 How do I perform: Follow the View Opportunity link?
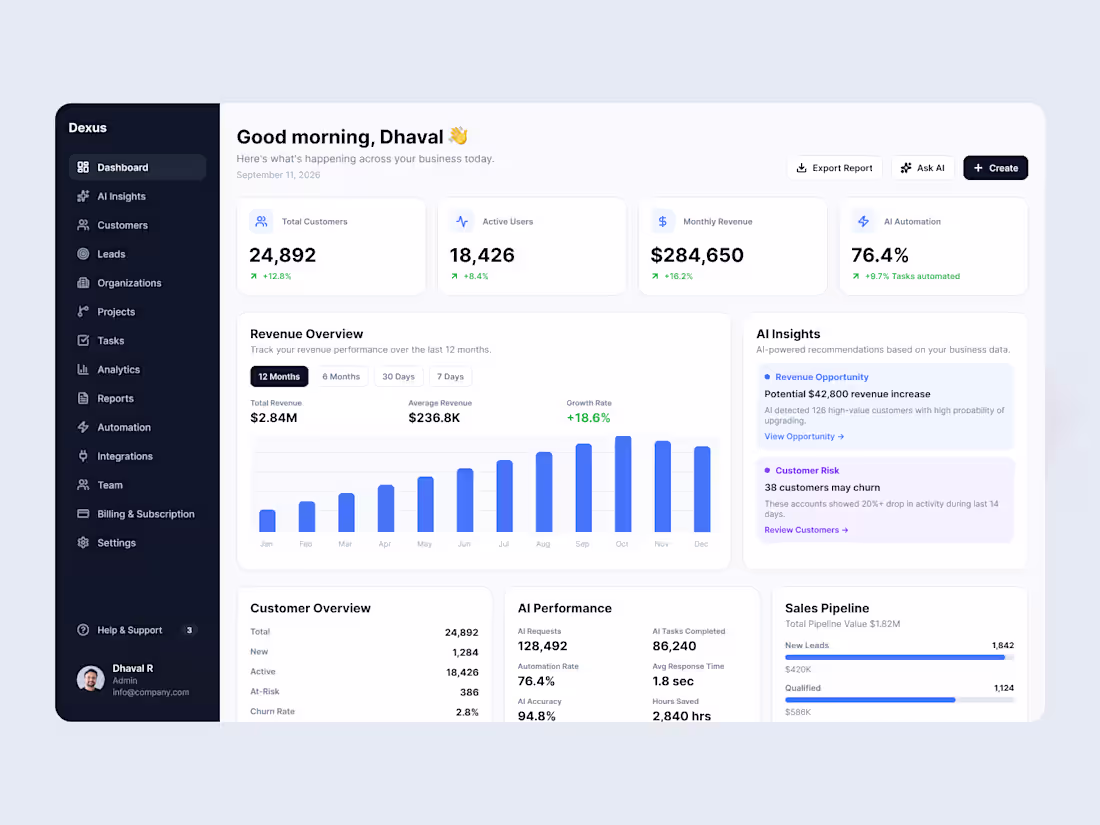click(x=804, y=436)
